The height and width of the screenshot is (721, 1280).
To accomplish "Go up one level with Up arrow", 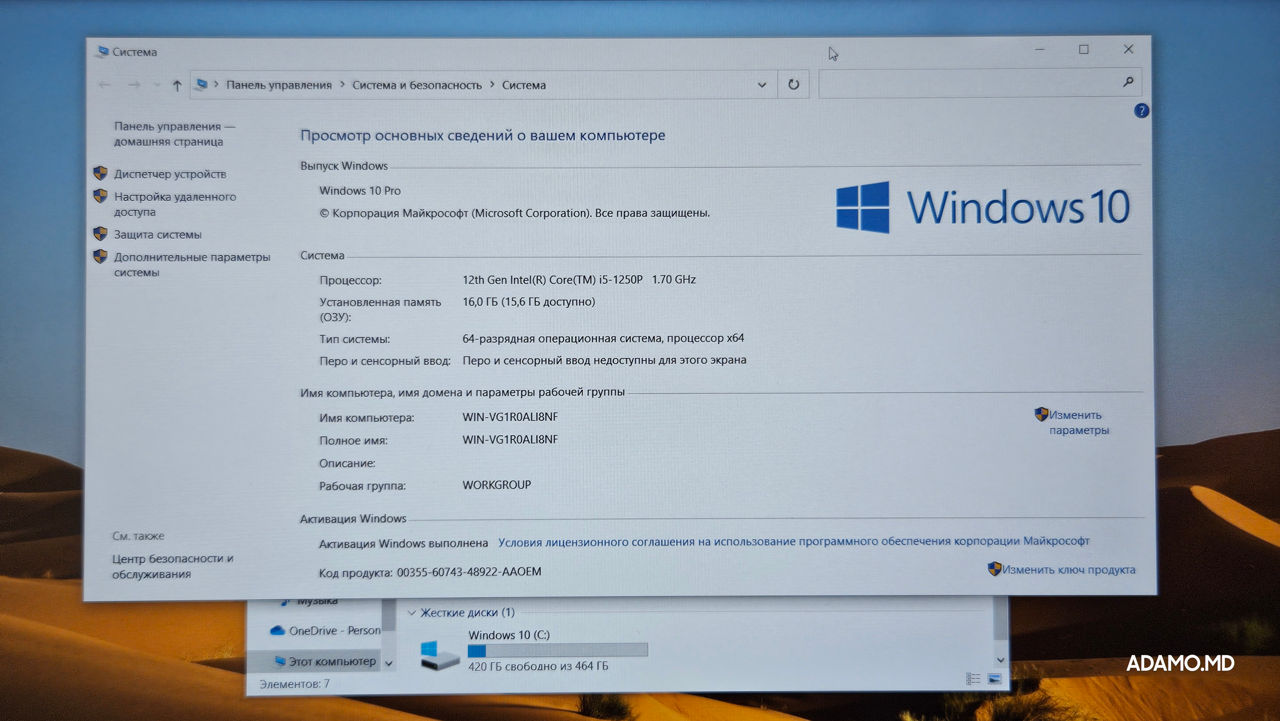I will click(177, 86).
